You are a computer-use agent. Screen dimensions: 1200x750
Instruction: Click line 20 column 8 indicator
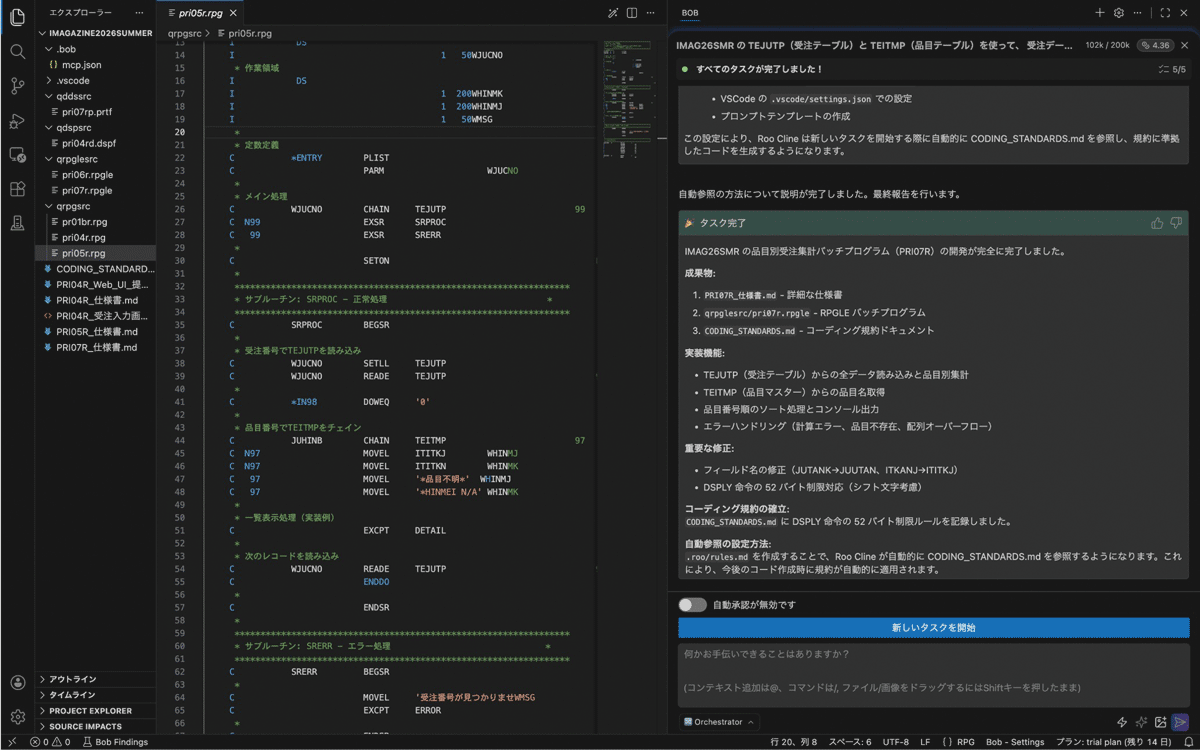pyautogui.click(x=794, y=742)
